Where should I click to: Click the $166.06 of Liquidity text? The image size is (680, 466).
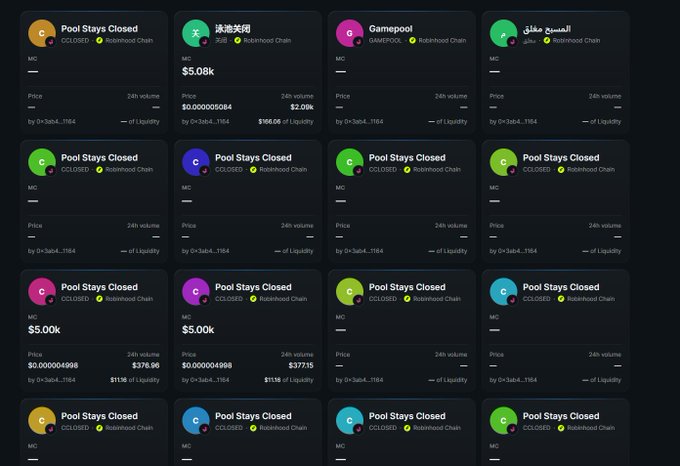pyautogui.click(x=286, y=122)
